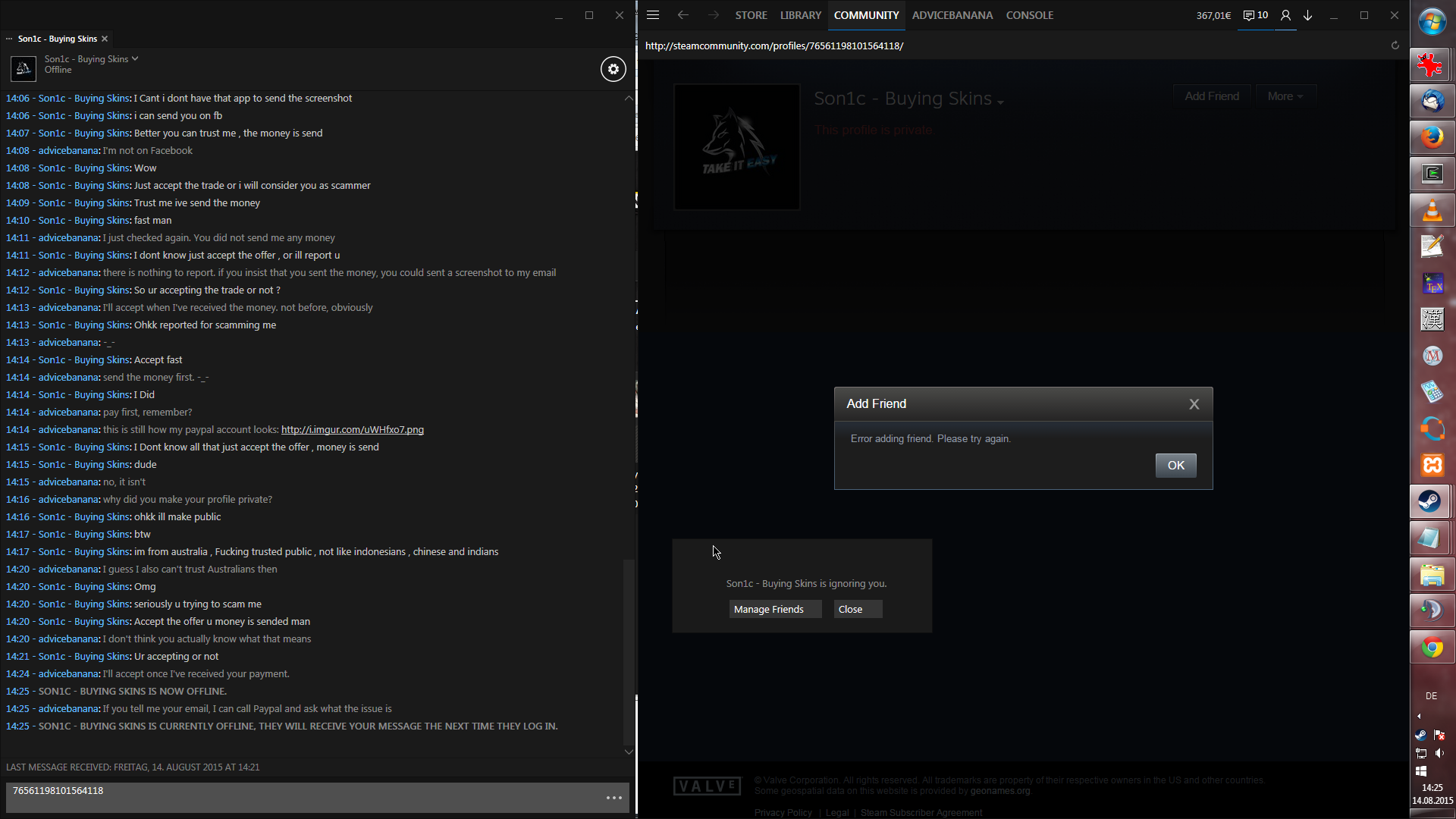1456x819 pixels.
Task: Click the Manage Friends button
Action: pos(774,609)
